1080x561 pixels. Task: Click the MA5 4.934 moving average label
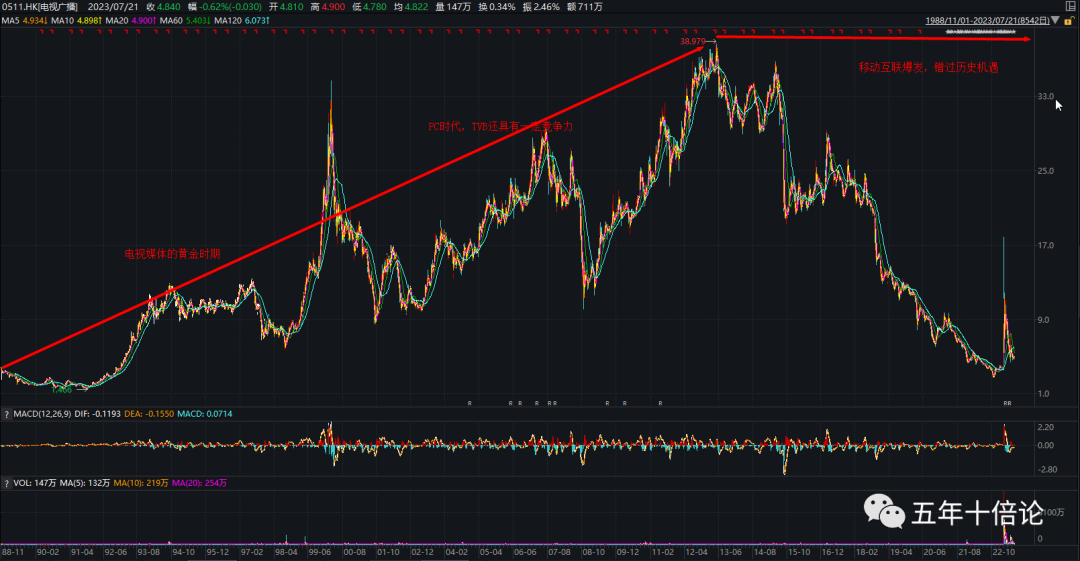click(24, 21)
